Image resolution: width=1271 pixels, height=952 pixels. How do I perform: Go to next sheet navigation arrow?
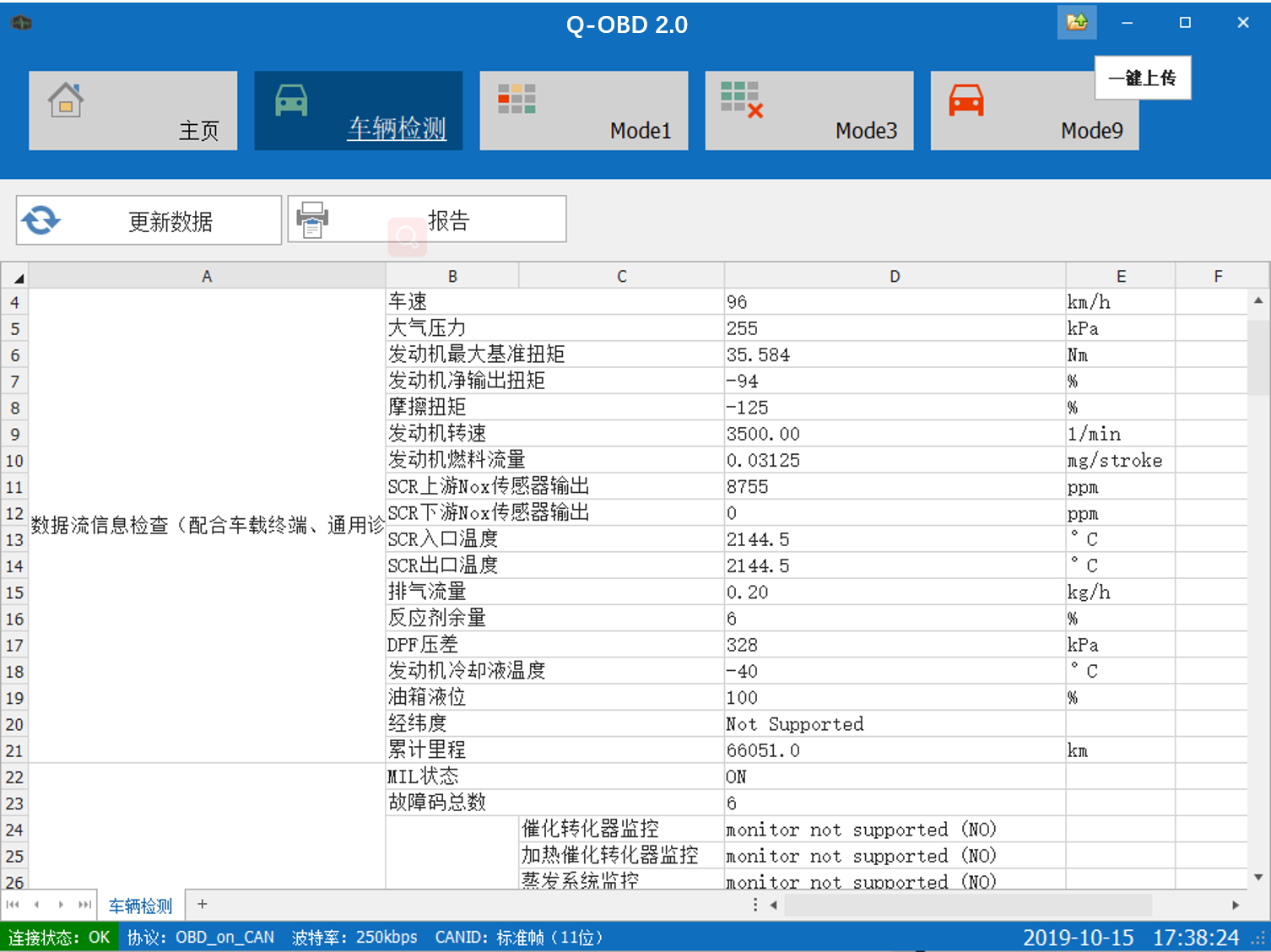coord(61,905)
